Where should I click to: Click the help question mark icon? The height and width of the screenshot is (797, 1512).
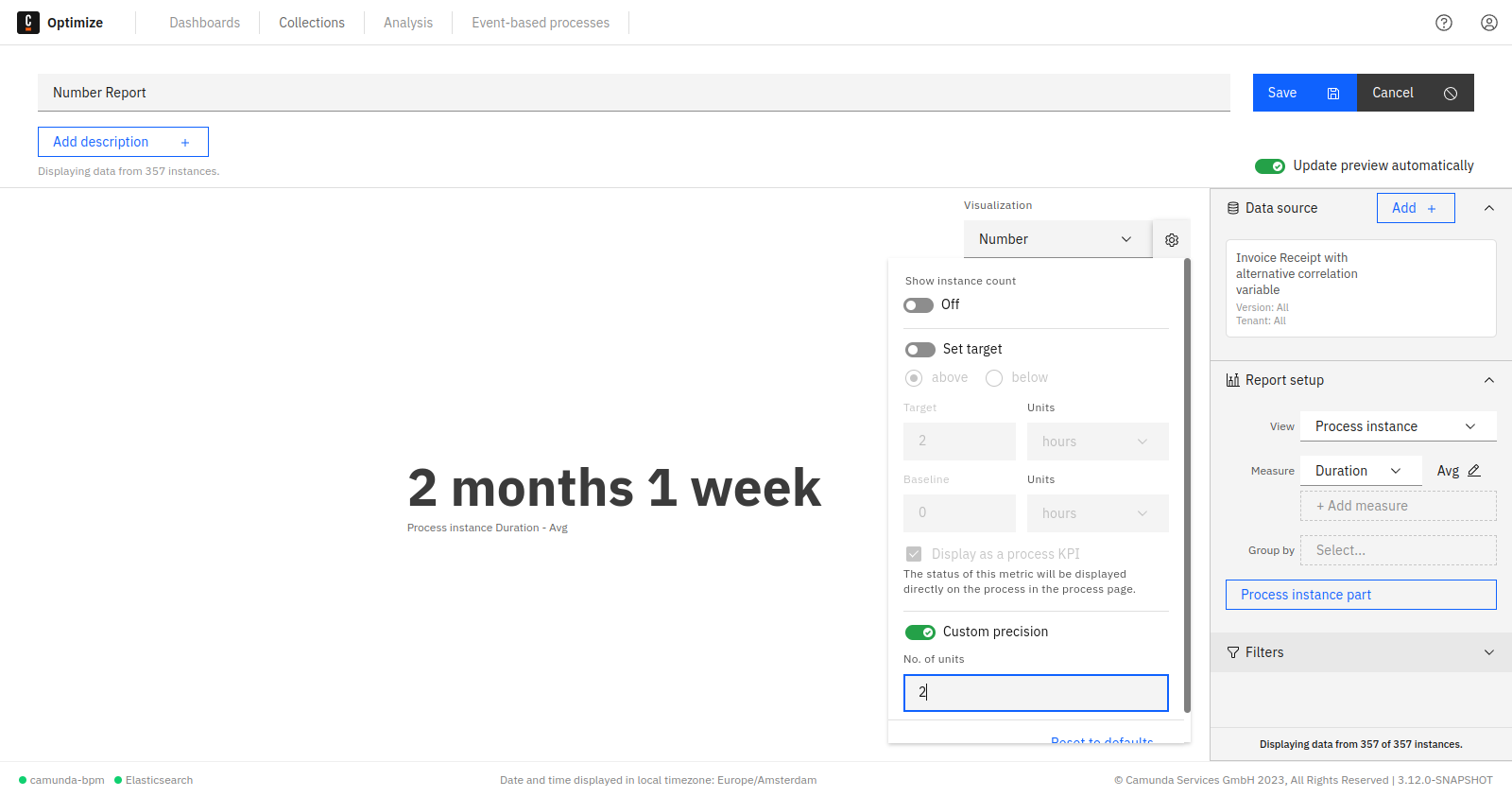coord(1444,22)
